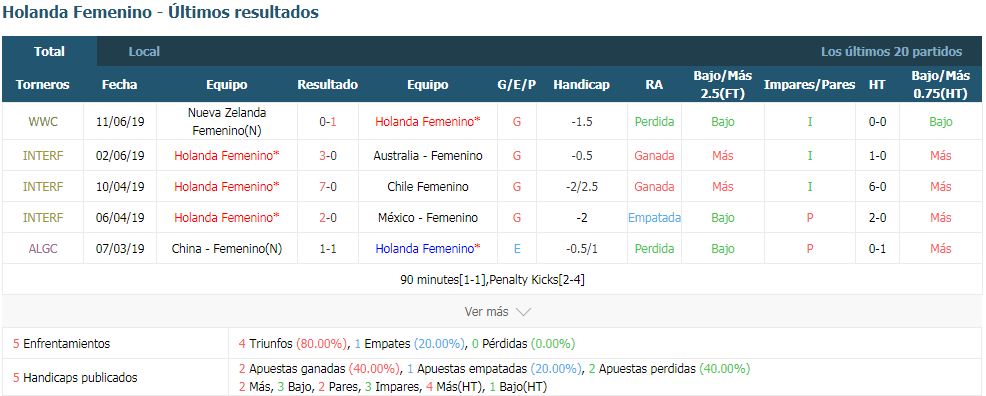Screen dimensions: 986x396
Task: Click the 1-1 result against China
Action: pos(328,248)
